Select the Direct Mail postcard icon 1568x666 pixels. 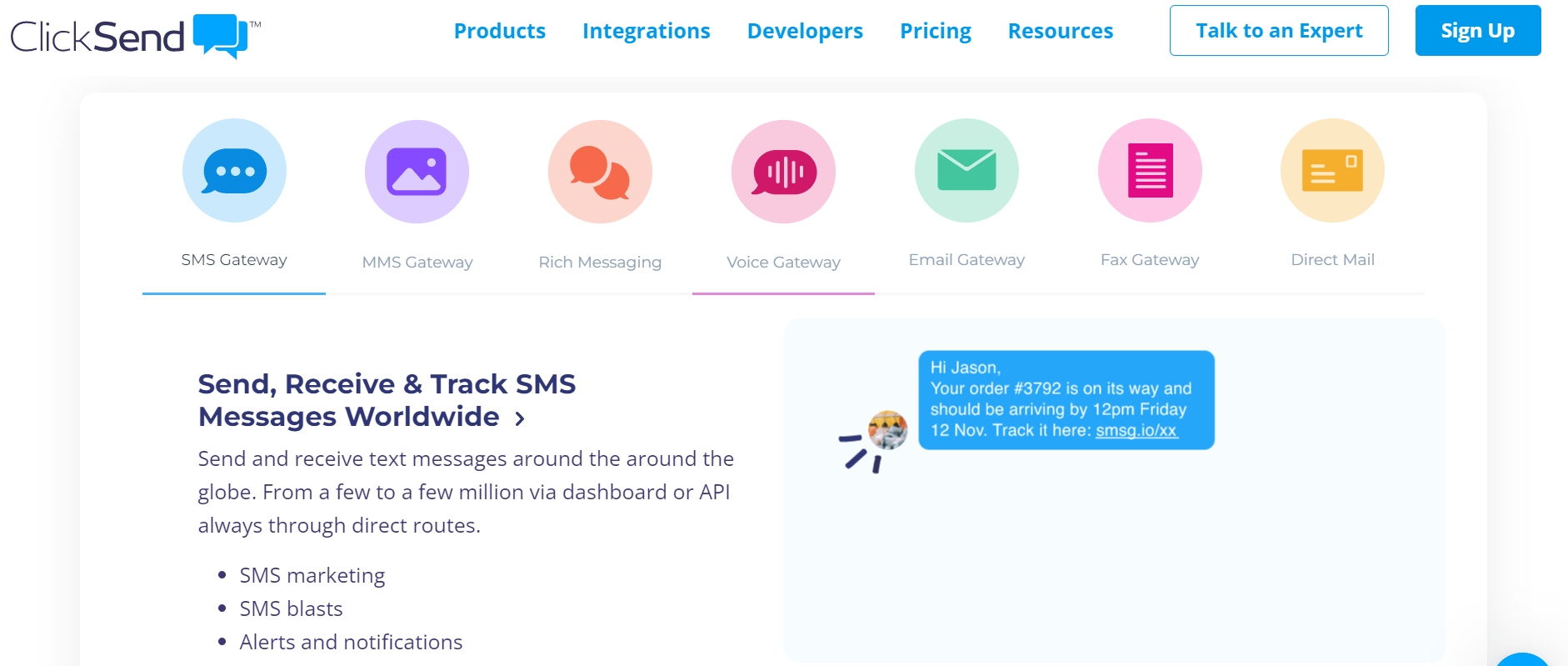click(1332, 170)
